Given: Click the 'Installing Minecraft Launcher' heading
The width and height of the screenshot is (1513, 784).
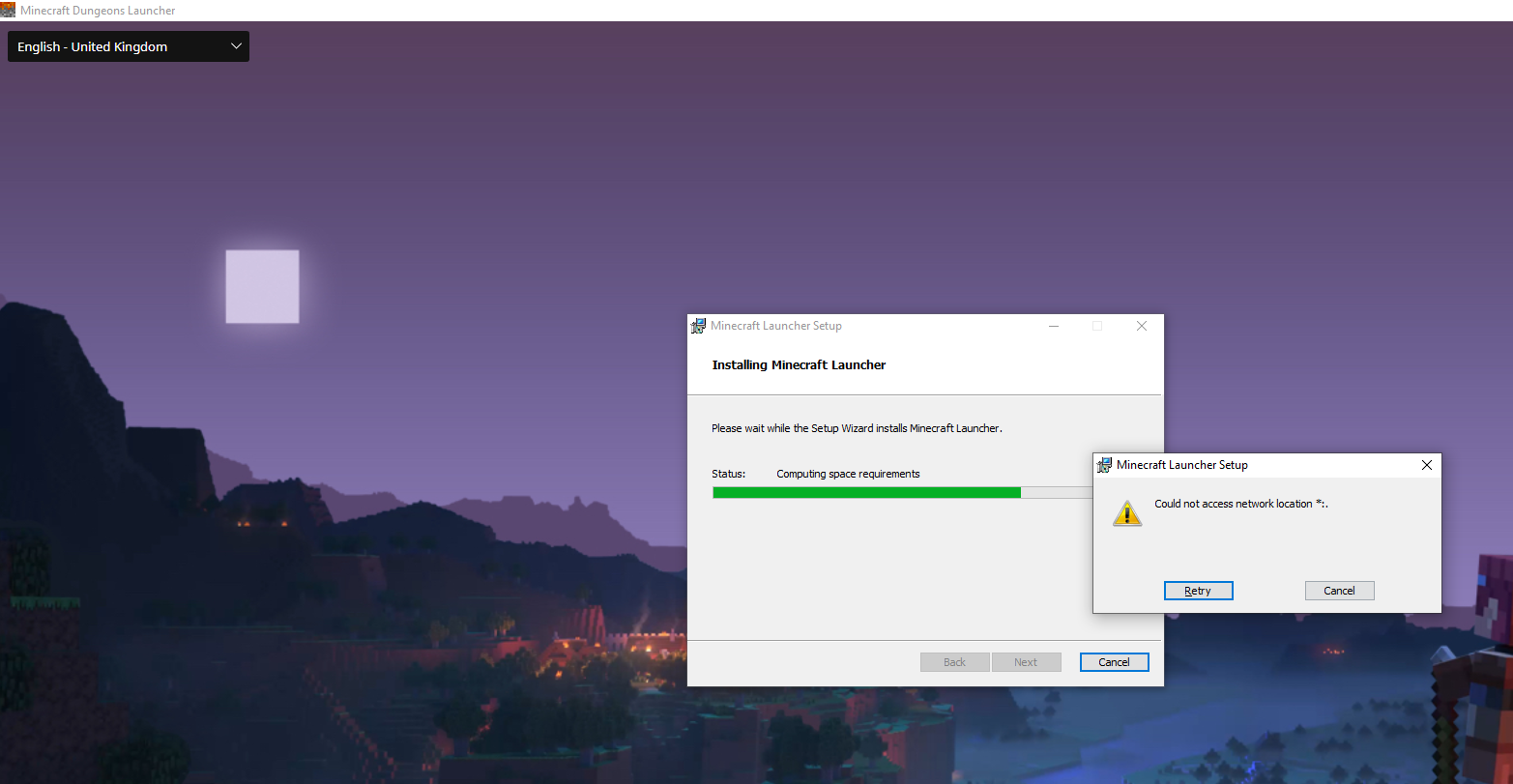Looking at the screenshot, I should [x=799, y=364].
